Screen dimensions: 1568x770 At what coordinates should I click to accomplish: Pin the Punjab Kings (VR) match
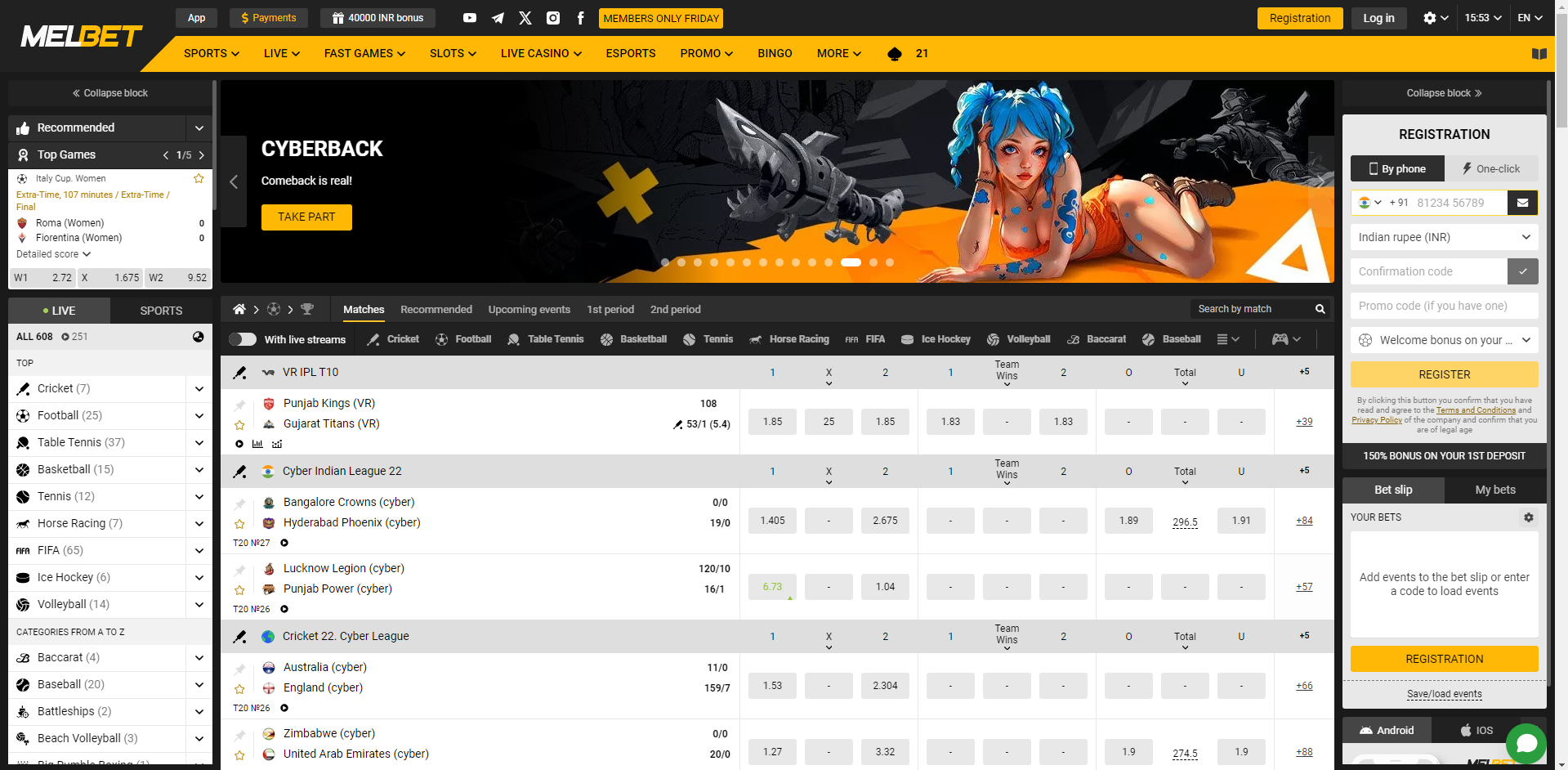[239, 405]
